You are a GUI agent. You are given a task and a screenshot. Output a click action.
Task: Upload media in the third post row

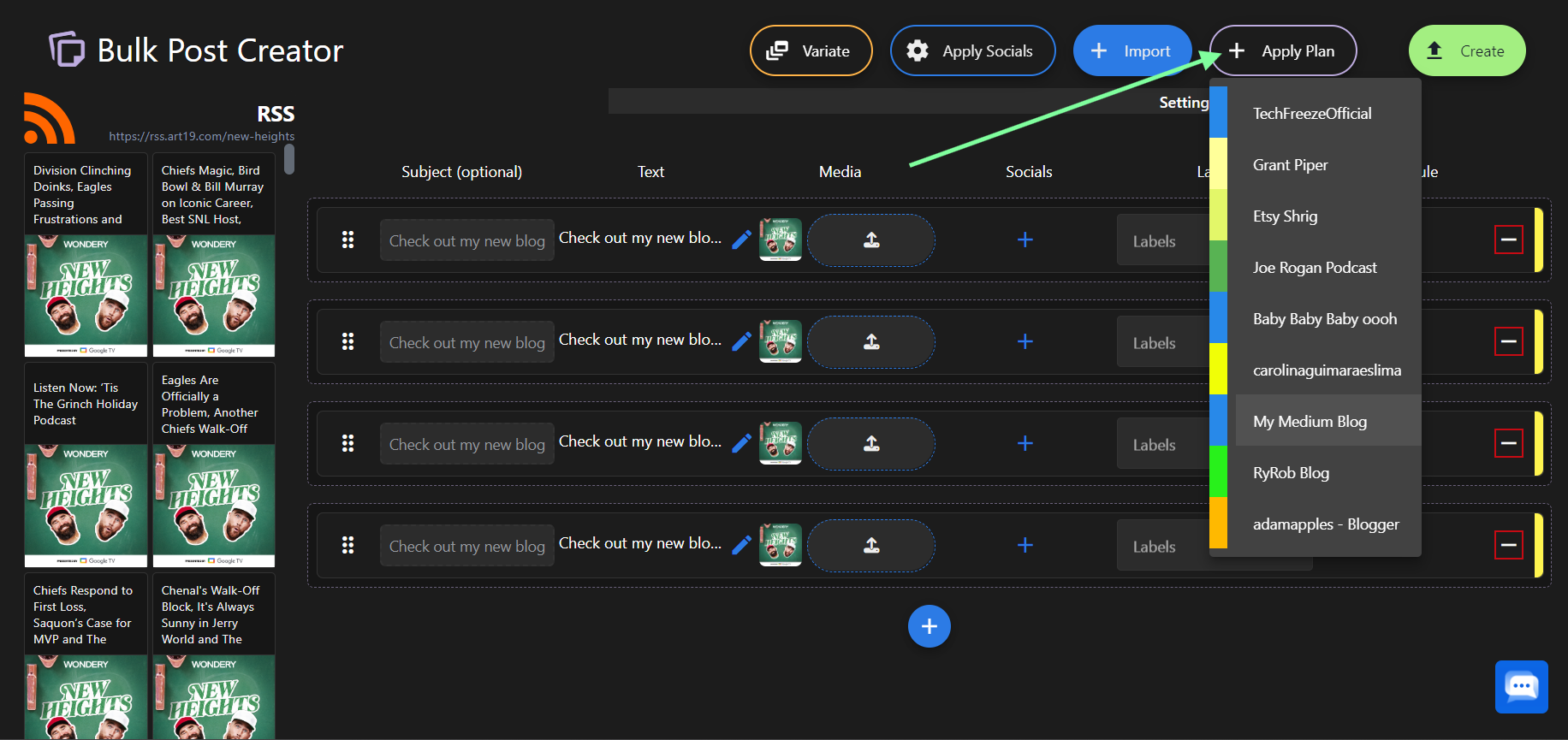pos(870,443)
